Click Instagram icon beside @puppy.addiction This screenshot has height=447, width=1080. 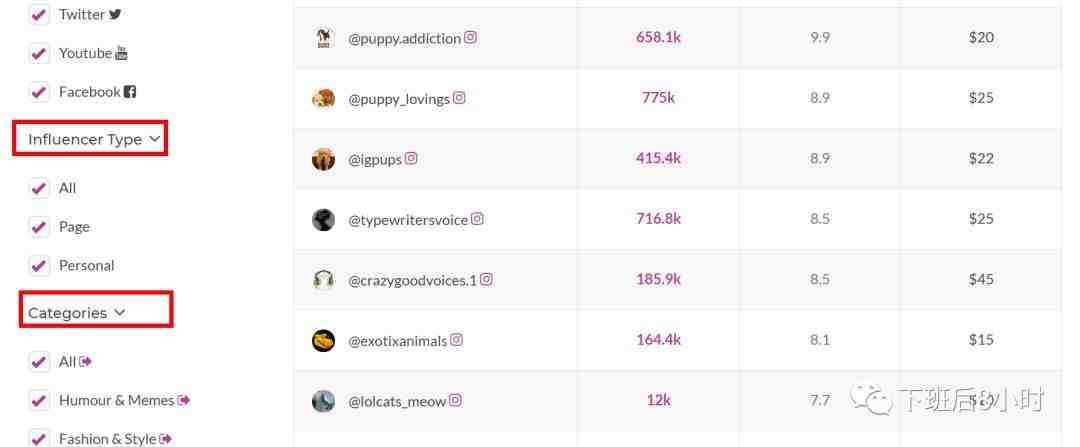471,38
